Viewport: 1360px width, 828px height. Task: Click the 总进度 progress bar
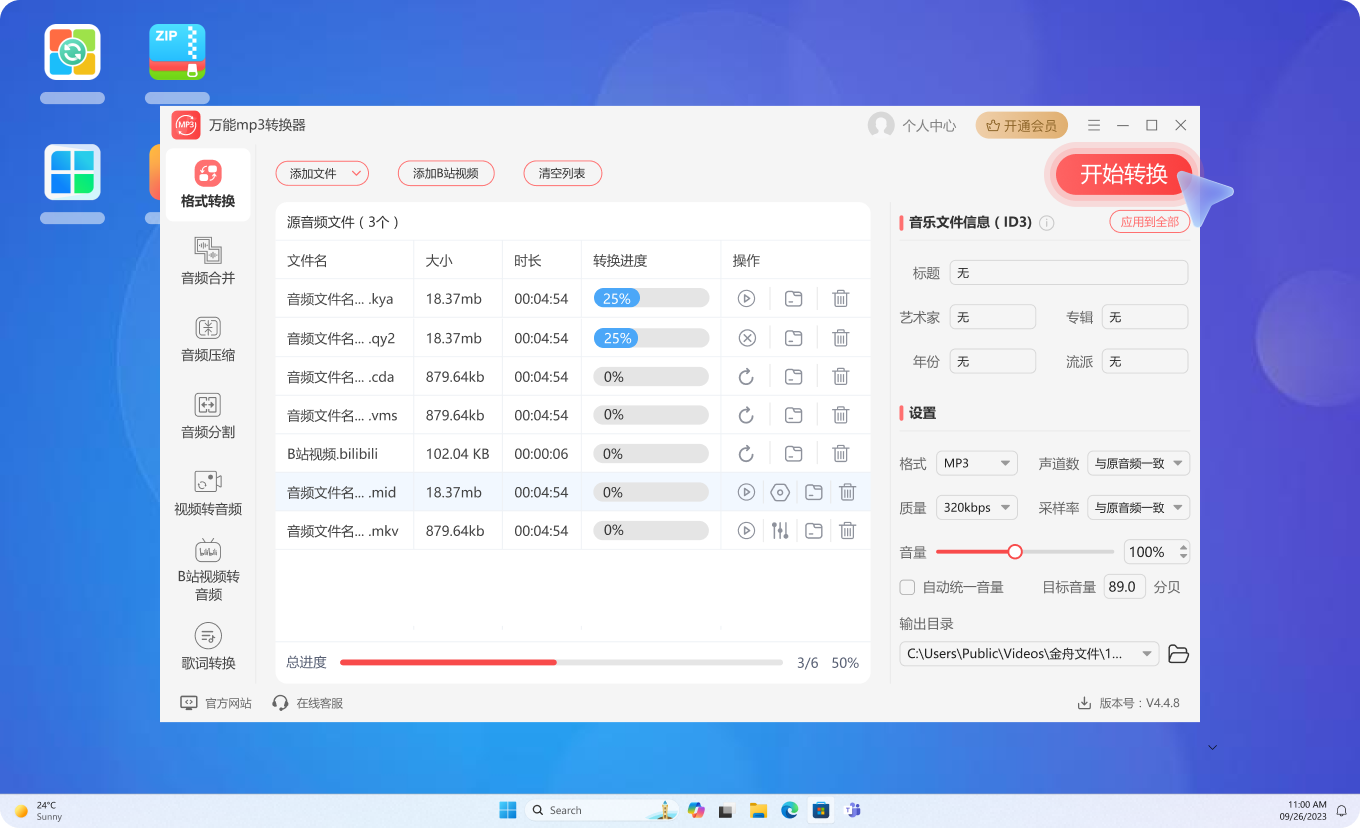pyautogui.click(x=561, y=662)
